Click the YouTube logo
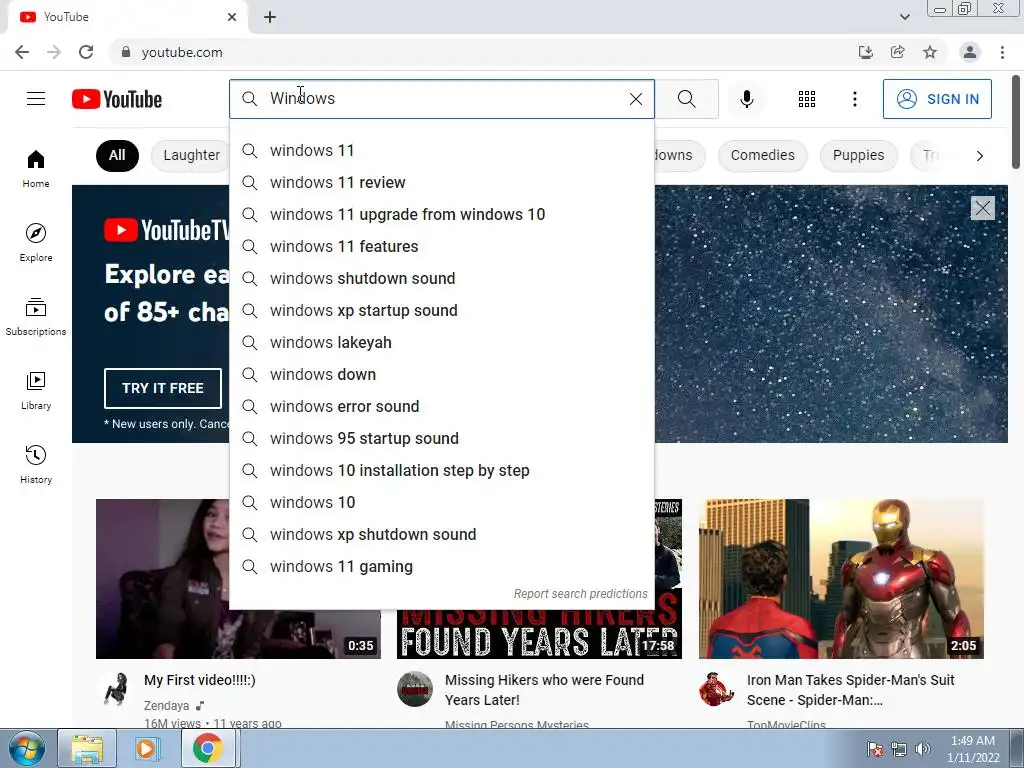This screenshot has height=768, width=1024. 117,99
